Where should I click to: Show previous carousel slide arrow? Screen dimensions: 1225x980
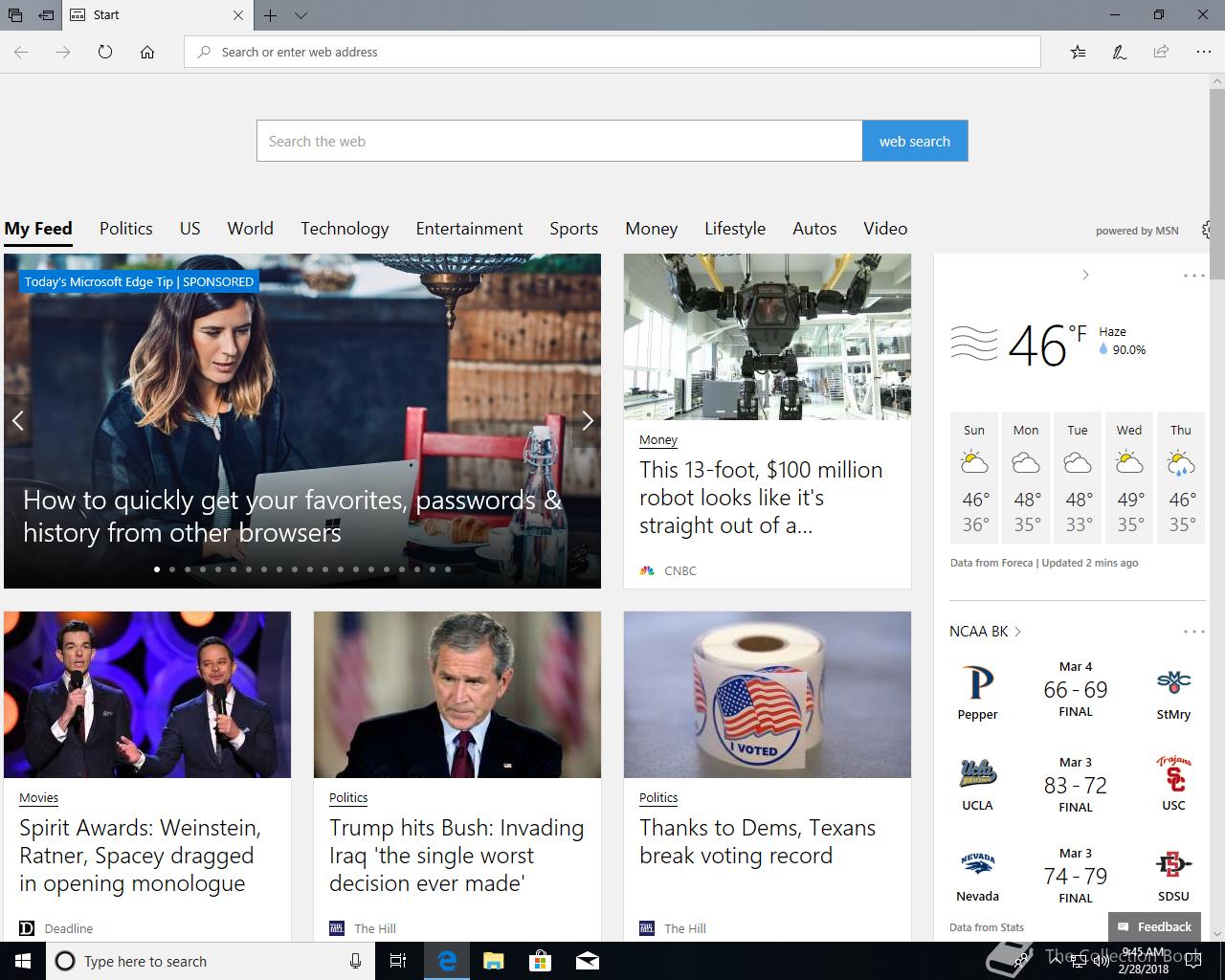coord(17,420)
